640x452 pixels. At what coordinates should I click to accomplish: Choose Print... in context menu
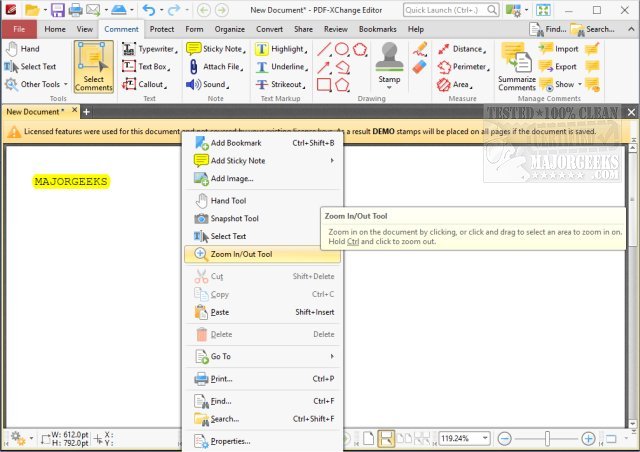pos(262,379)
